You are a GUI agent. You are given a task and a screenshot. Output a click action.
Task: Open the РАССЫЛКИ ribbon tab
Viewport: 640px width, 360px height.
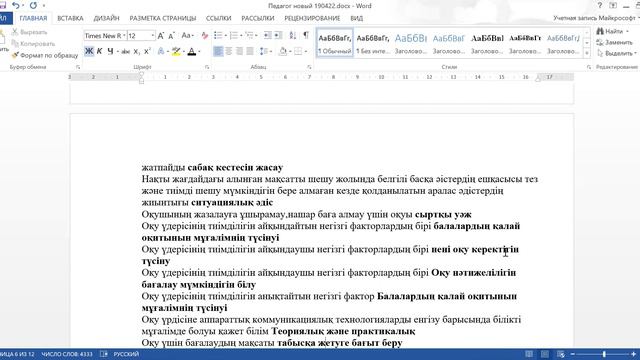tap(258, 18)
